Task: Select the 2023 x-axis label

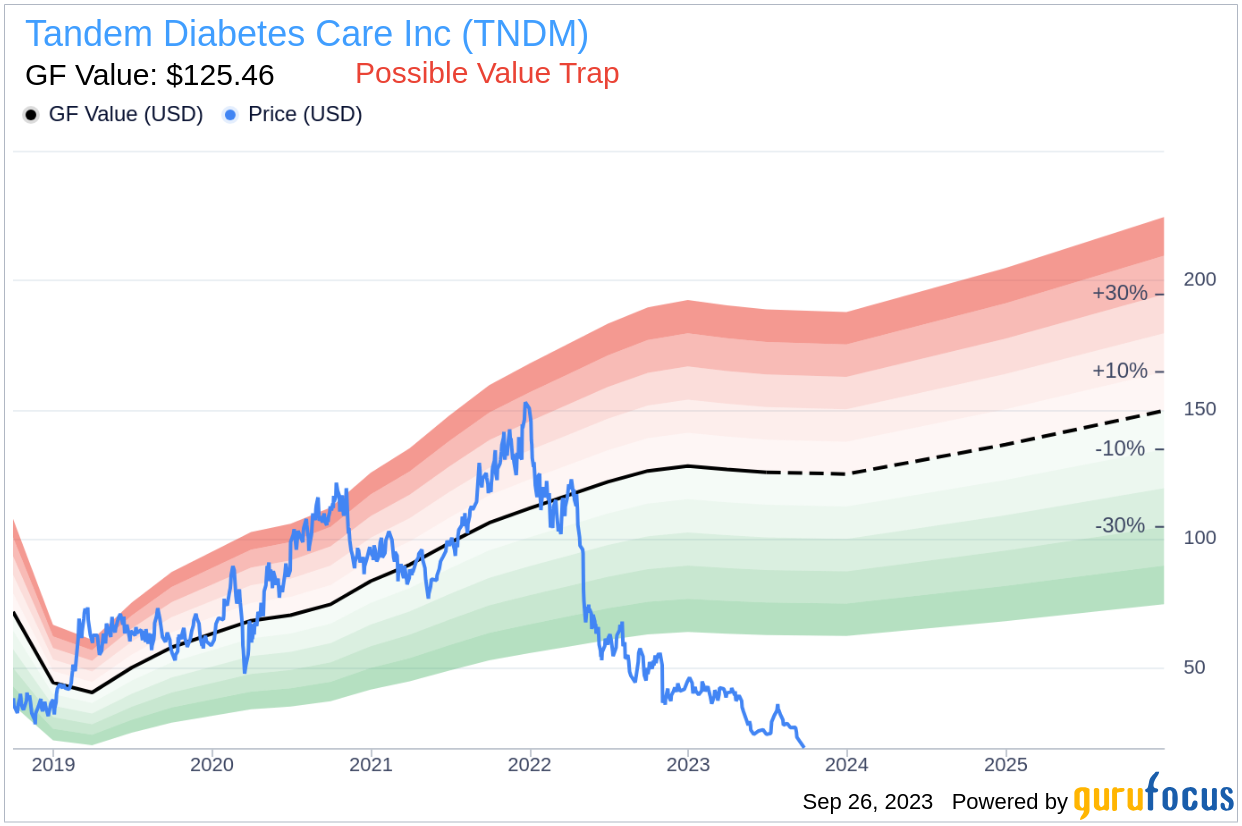Action: pyautogui.click(x=688, y=766)
